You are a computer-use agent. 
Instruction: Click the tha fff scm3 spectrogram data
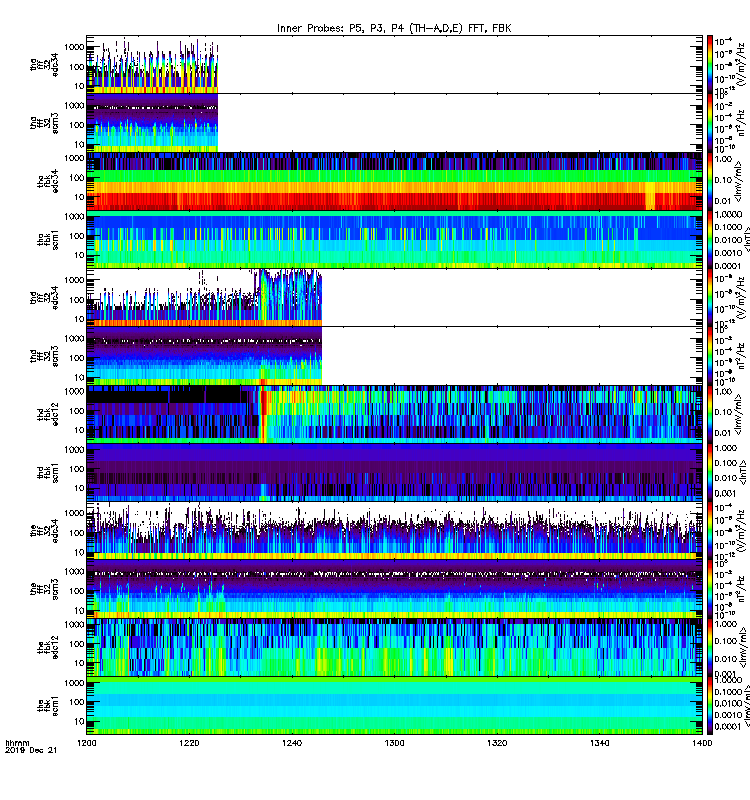tap(153, 123)
